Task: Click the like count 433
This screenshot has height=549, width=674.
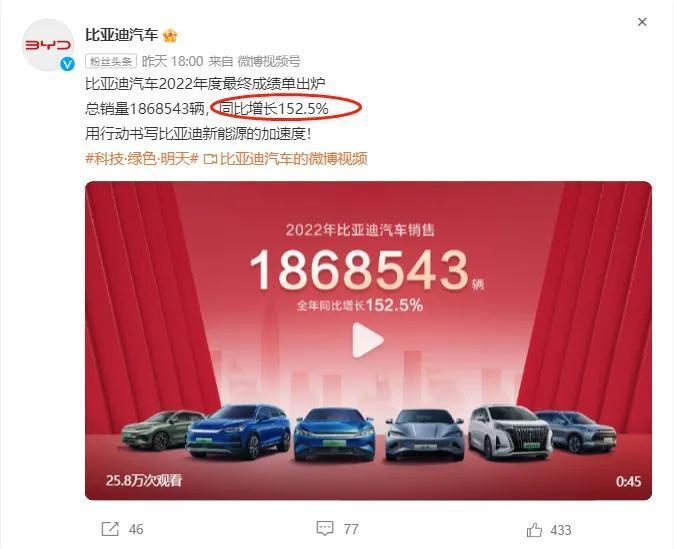Action: click(561, 530)
